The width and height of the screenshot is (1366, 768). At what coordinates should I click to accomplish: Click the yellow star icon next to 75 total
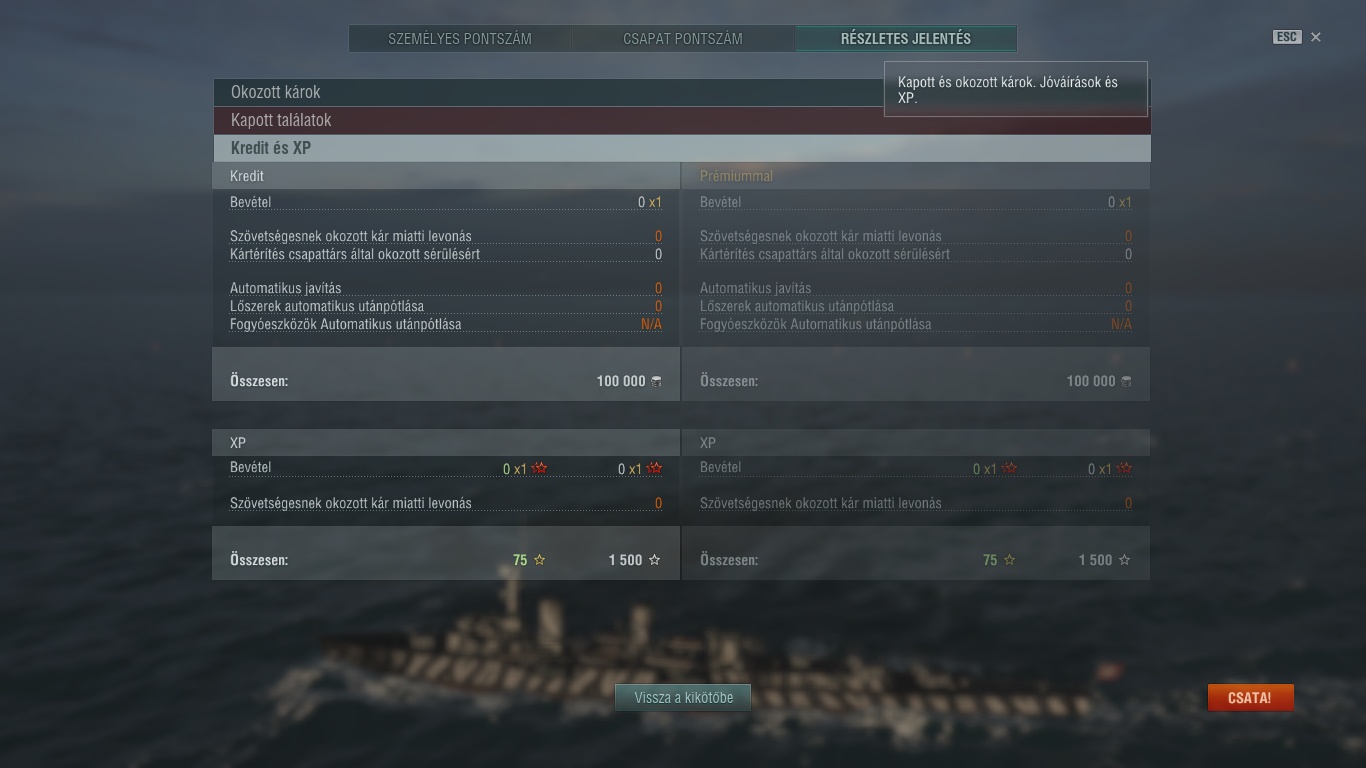pyautogui.click(x=540, y=560)
